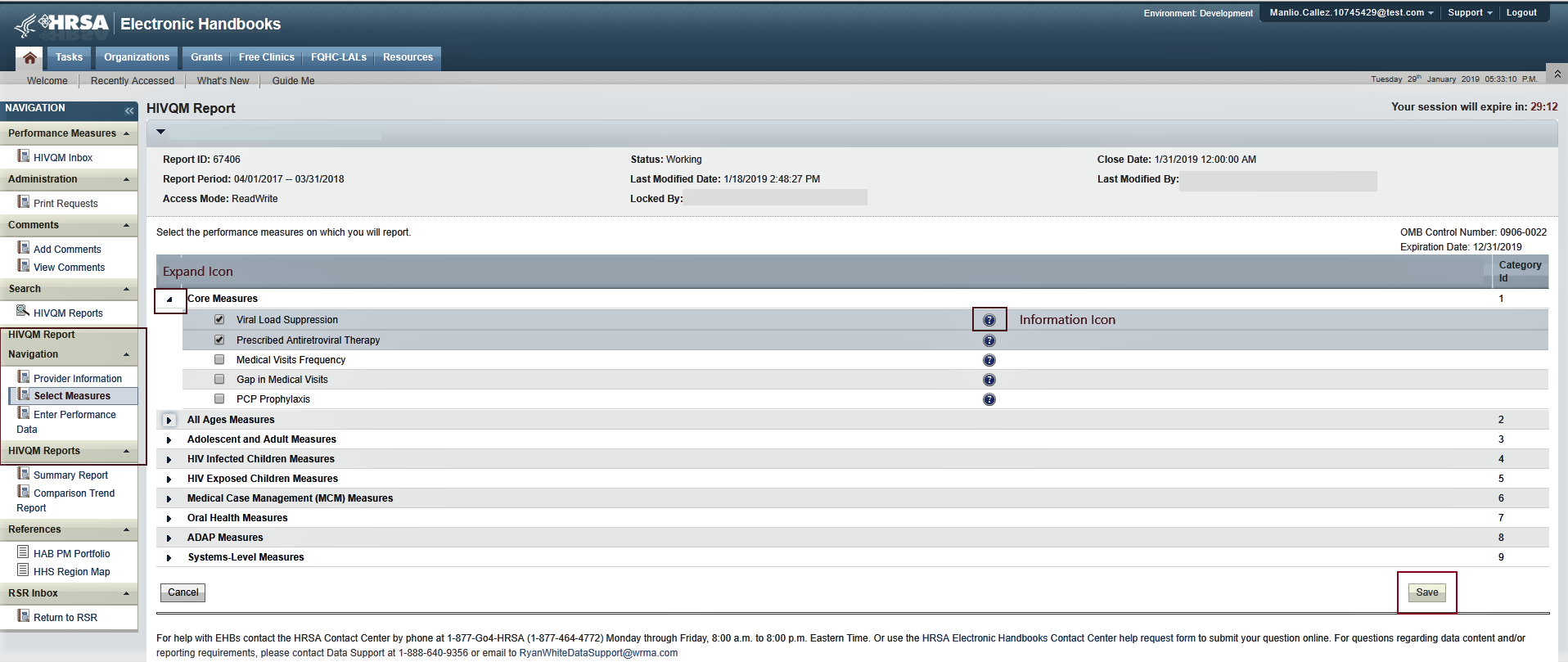This screenshot has width=1568, height=662.
Task: Click the HIVQM Reports search icon
Action: click(24, 312)
